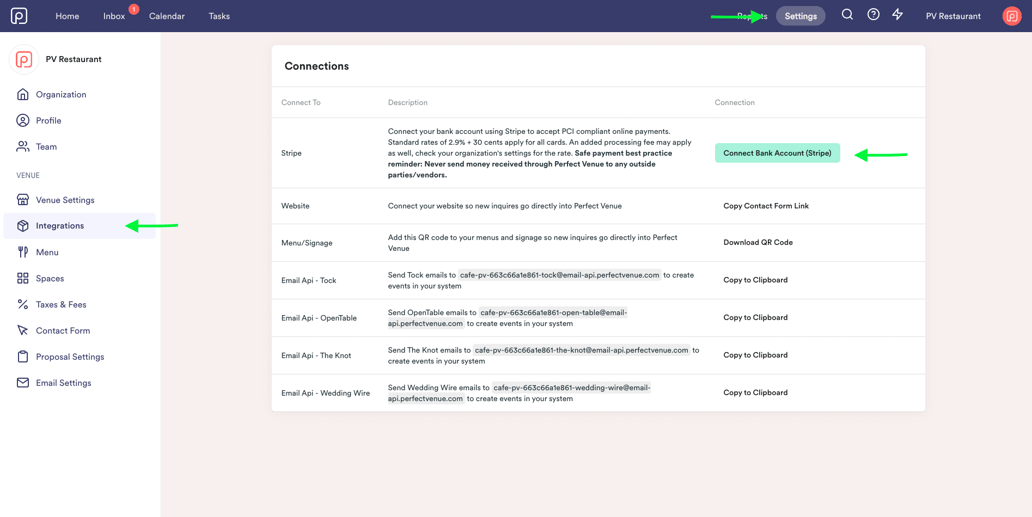Screen dimensions: 1032x517
Task: Select Integrations in sidebar
Action: pos(79,226)
